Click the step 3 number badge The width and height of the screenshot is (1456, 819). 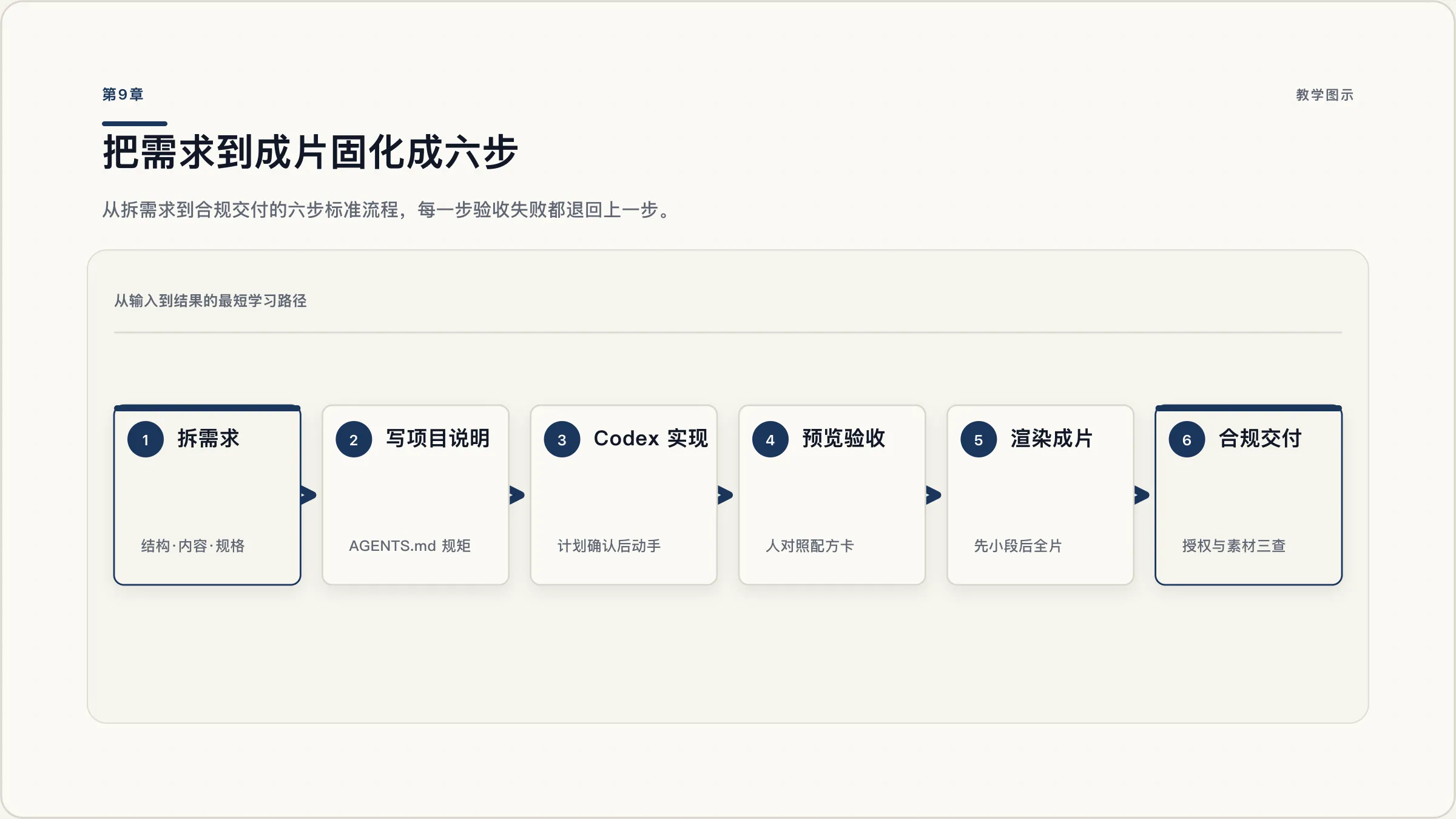tap(562, 439)
